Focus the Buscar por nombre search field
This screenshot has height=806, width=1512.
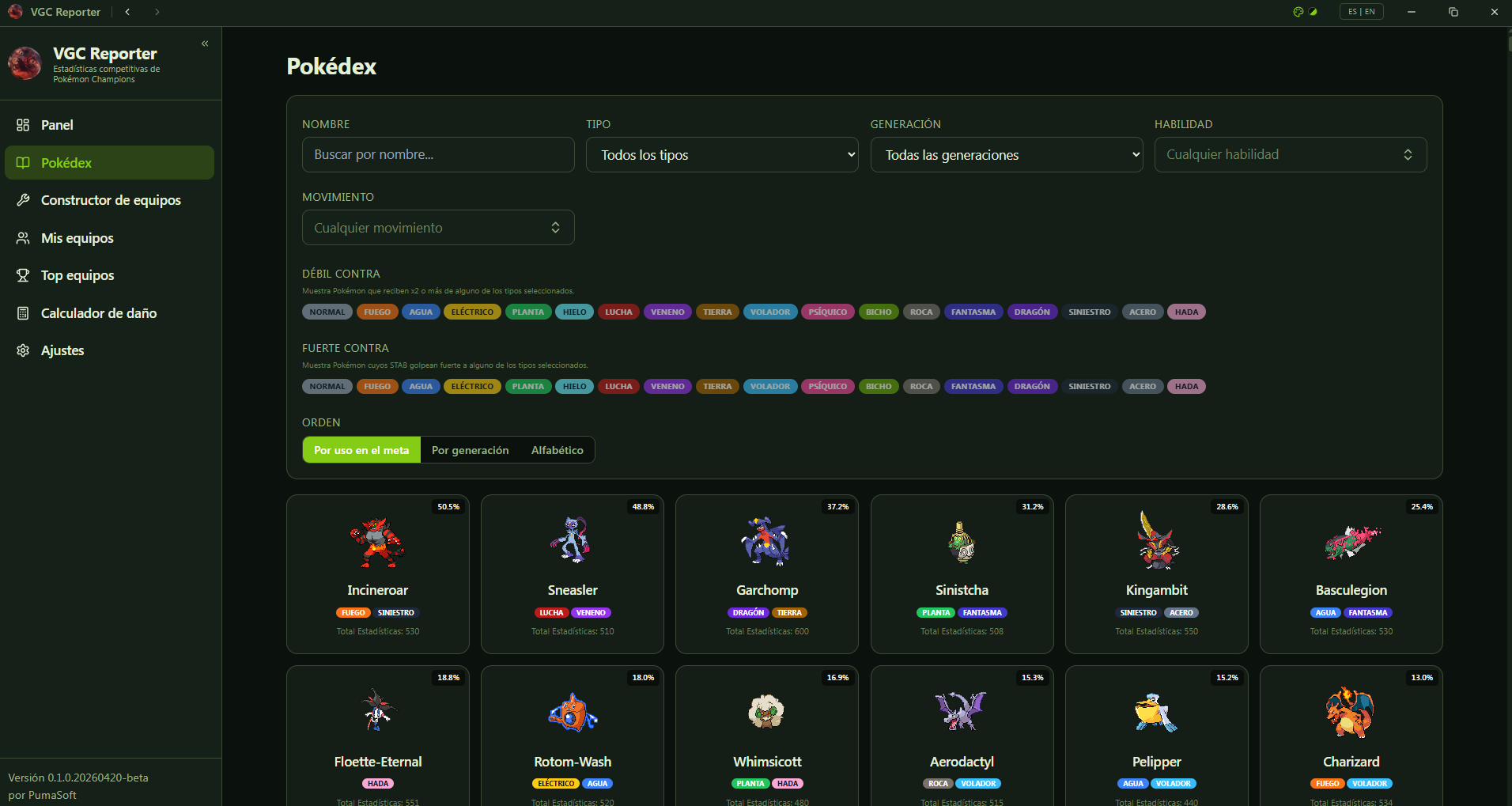(438, 155)
